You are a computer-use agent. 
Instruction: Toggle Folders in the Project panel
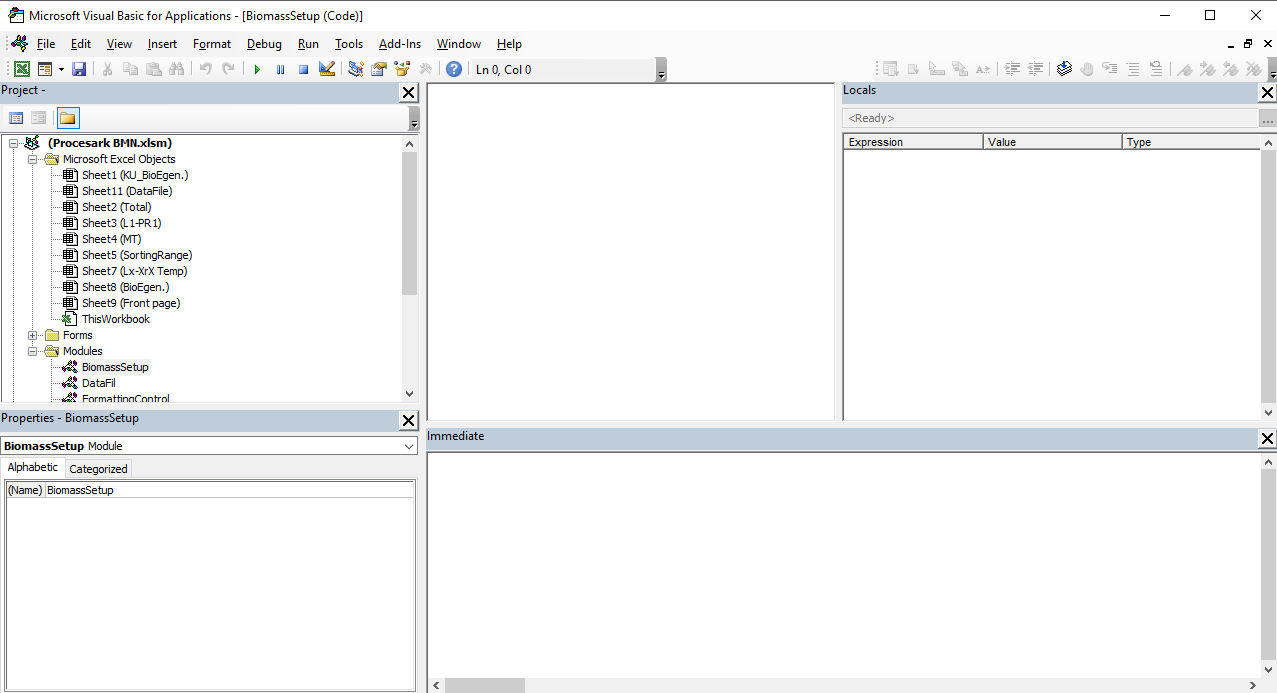(x=67, y=118)
